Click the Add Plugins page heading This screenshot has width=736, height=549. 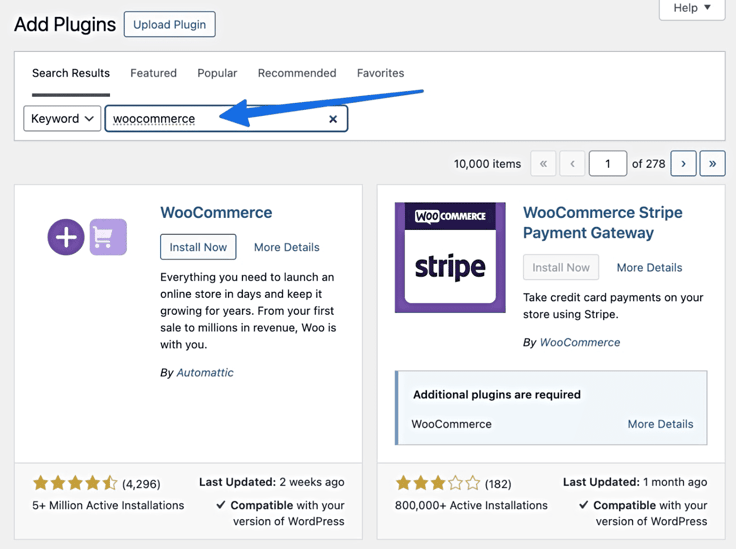[65, 24]
